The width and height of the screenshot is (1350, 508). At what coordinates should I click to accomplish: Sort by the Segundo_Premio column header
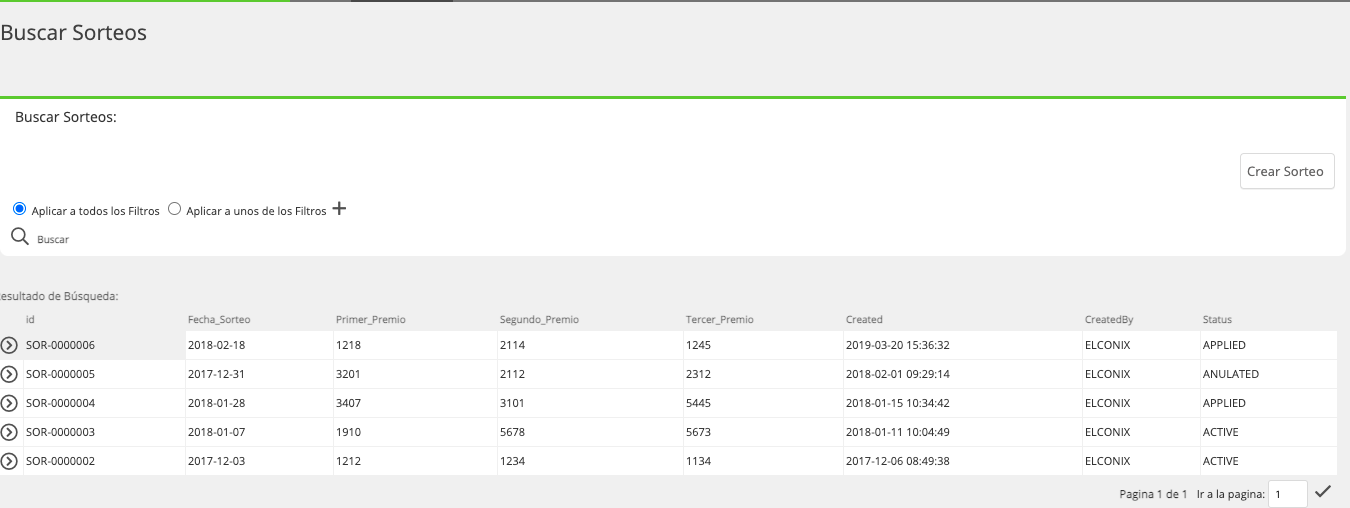click(539, 320)
